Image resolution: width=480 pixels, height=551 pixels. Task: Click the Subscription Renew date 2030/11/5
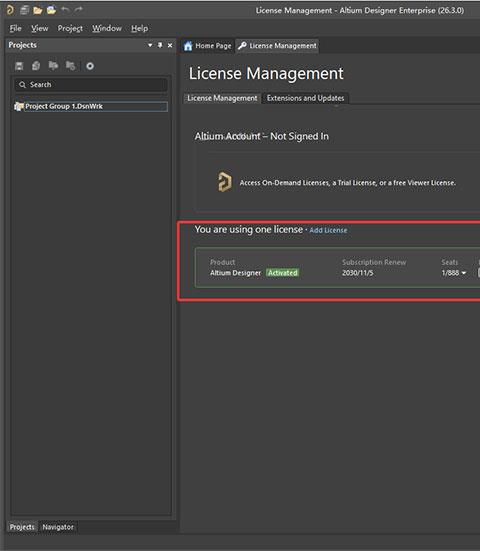[x=358, y=273]
